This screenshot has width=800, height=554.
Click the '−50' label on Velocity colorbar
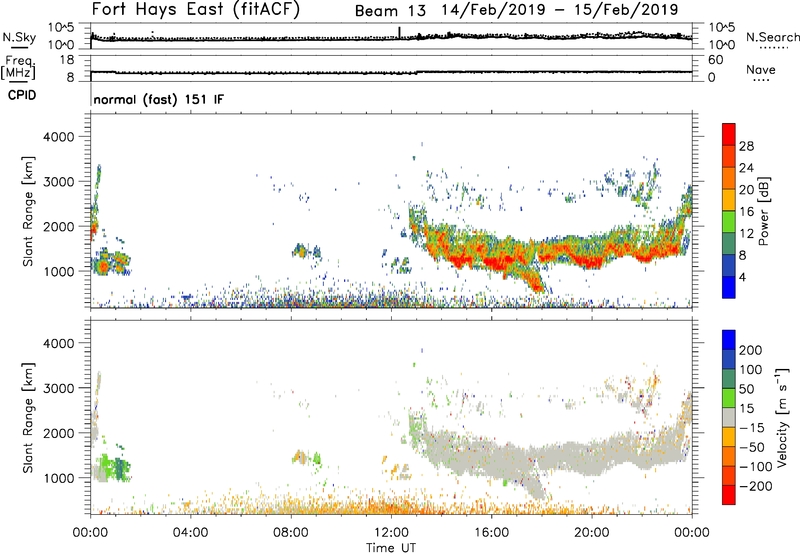coord(751,447)
